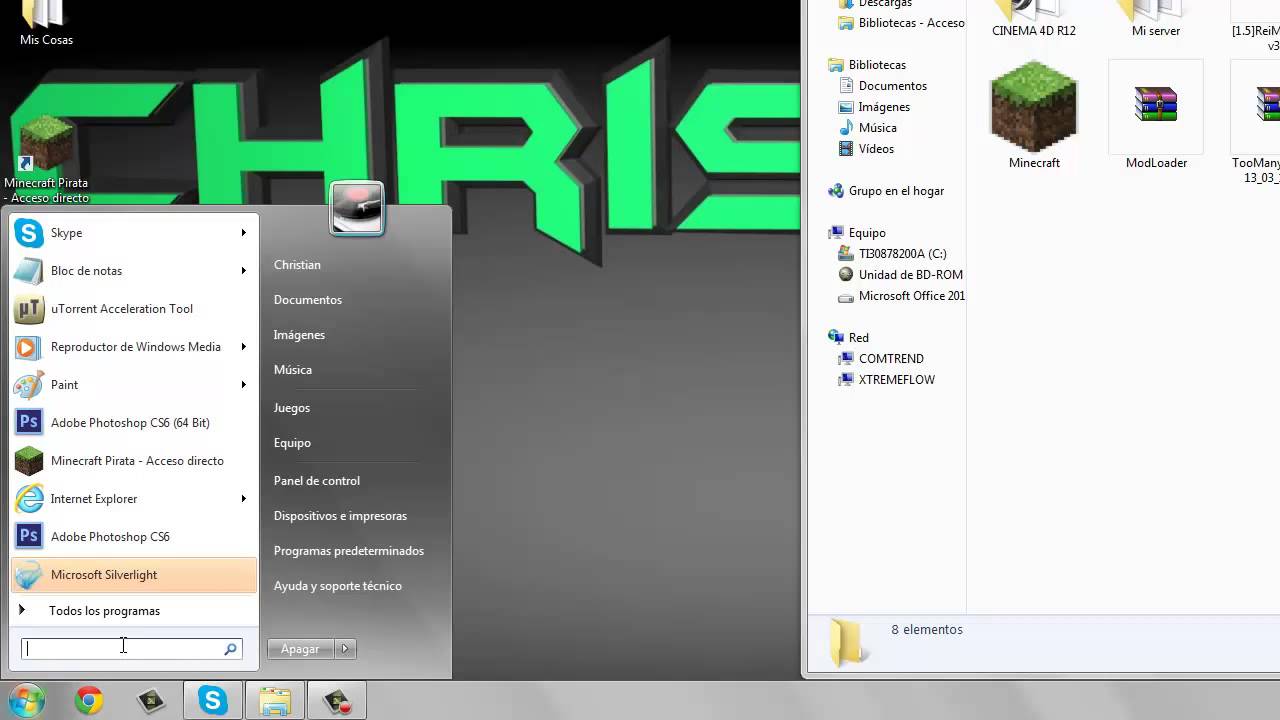Click the search magnifier icon in Start menu
The height and width of the screenshot is (720, 1280).
(x=230, y=649)
